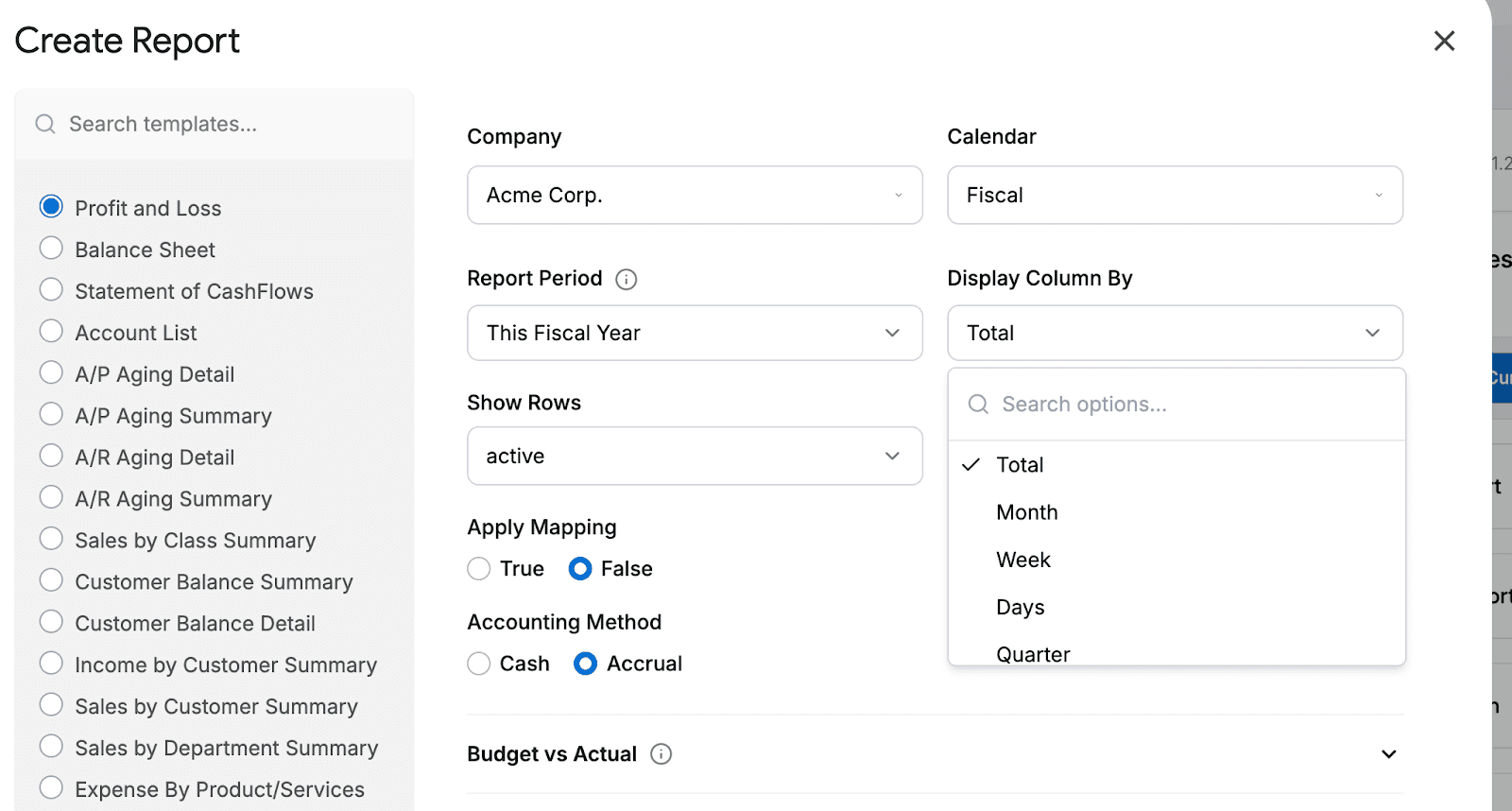Choose Cash accounting method
Screen dimensions: 1512x811
tap(479, 664)
